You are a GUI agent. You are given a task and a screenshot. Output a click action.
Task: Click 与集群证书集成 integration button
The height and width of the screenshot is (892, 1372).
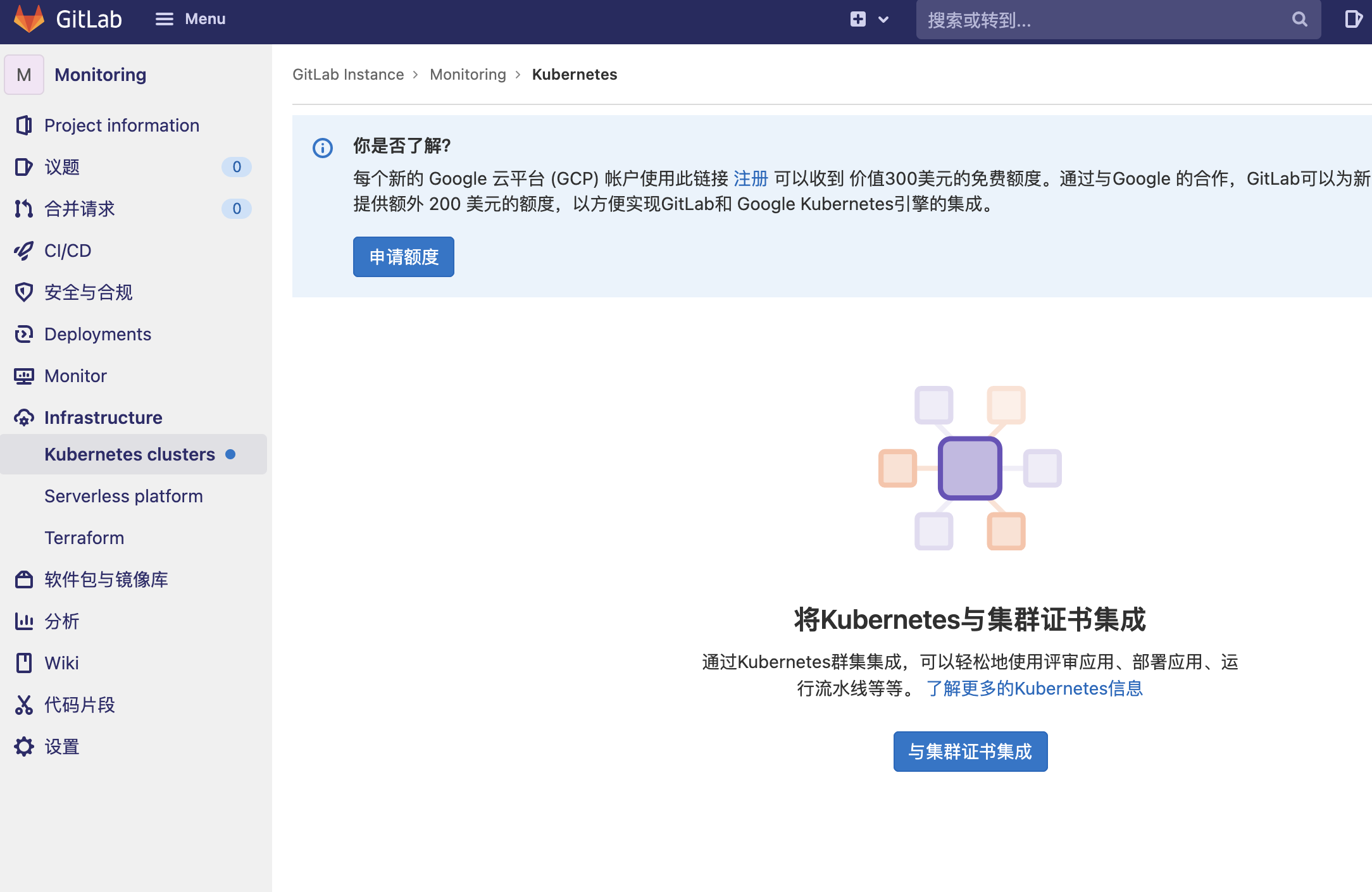click(970, 751)
